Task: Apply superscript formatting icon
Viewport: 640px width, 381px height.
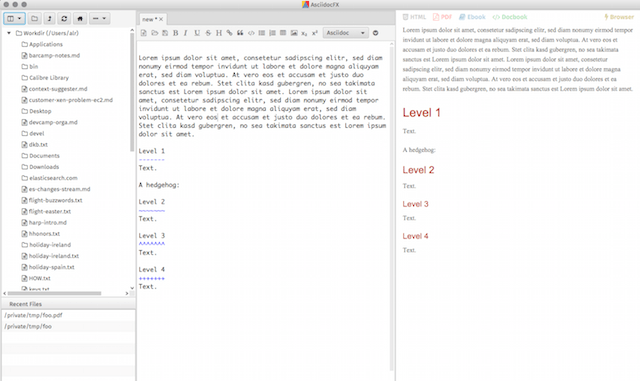Action: click(315, 33)
